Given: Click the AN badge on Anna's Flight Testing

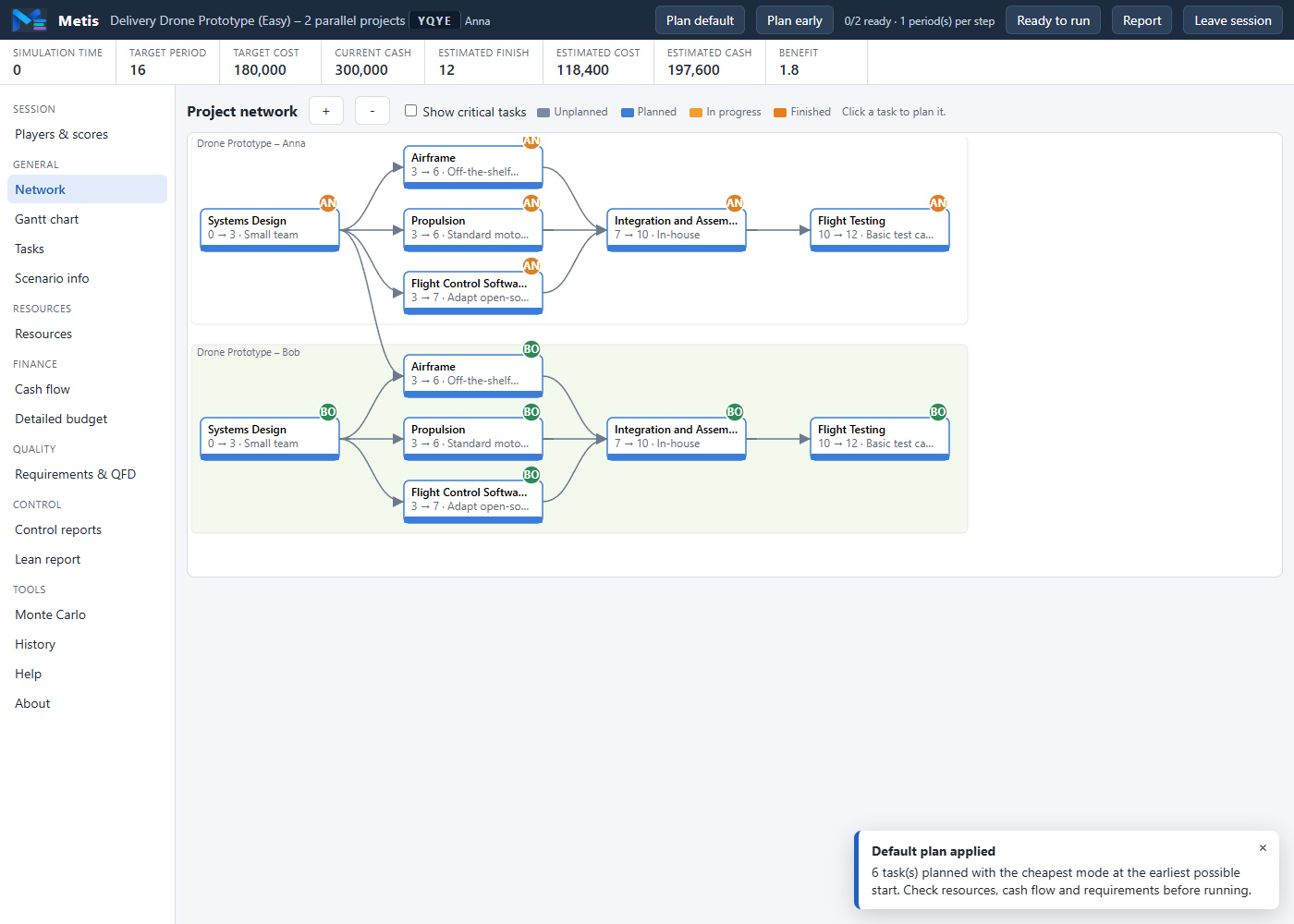Looking at the screenshot, I should (x=938, y=203).
